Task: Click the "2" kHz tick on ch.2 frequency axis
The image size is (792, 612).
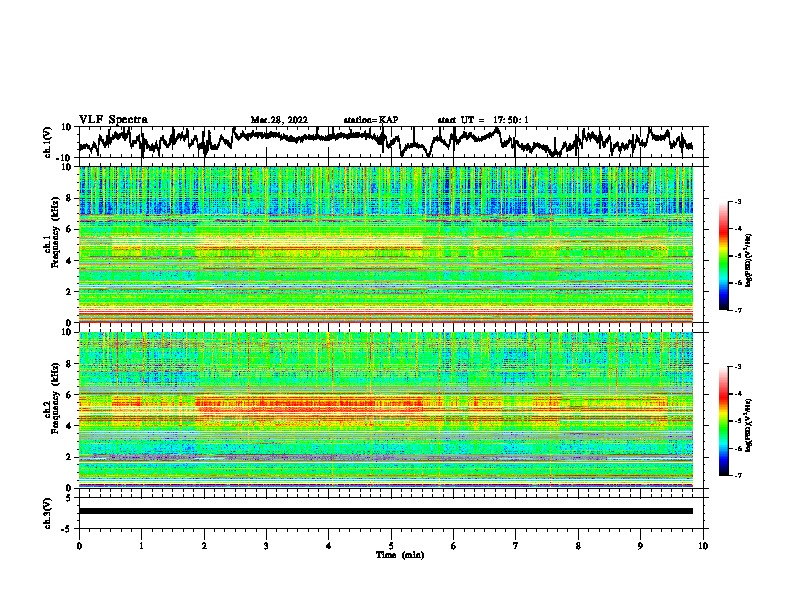Action: tap(69, 457)
